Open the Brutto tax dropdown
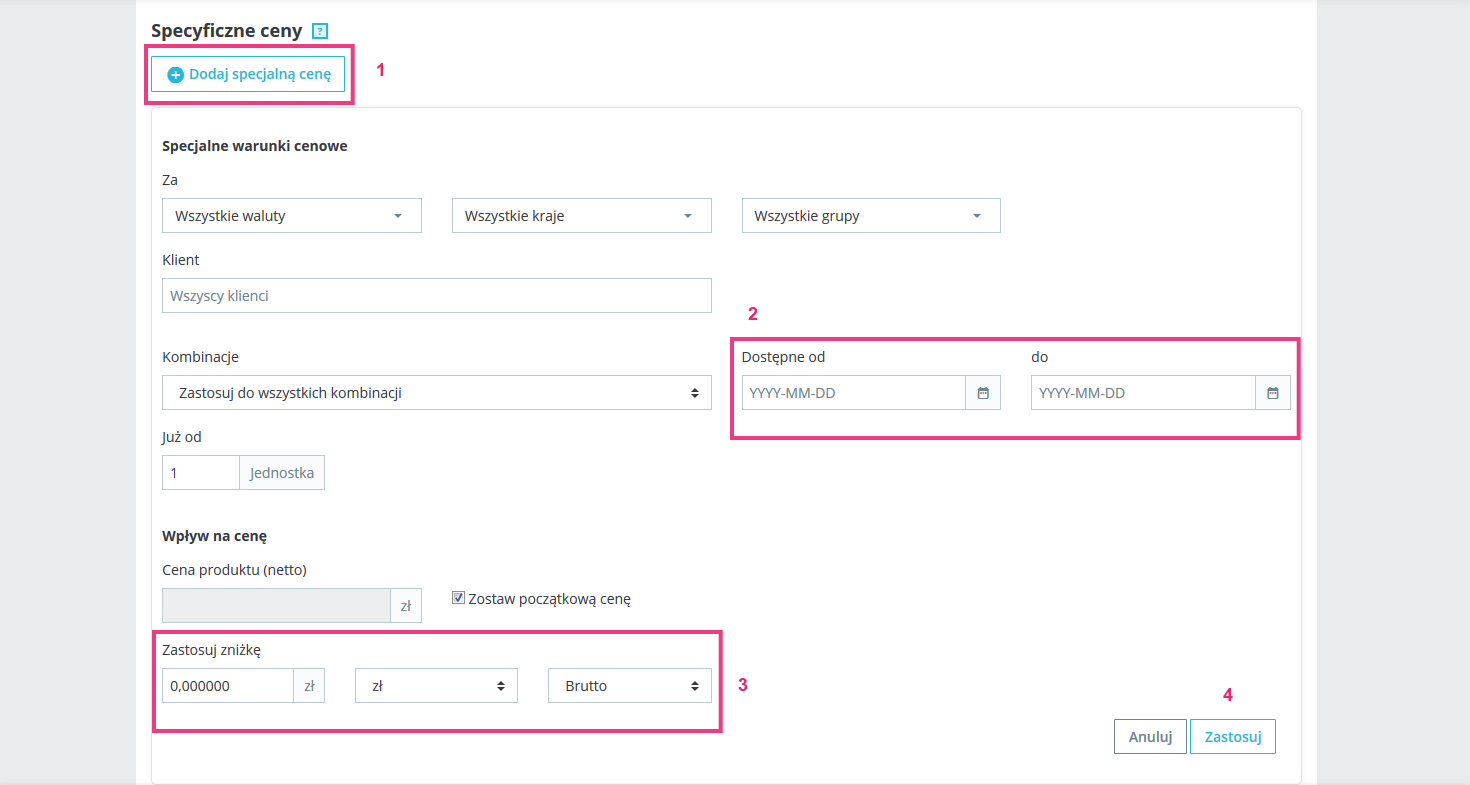 pyautogui.click(x=630, y=686)
